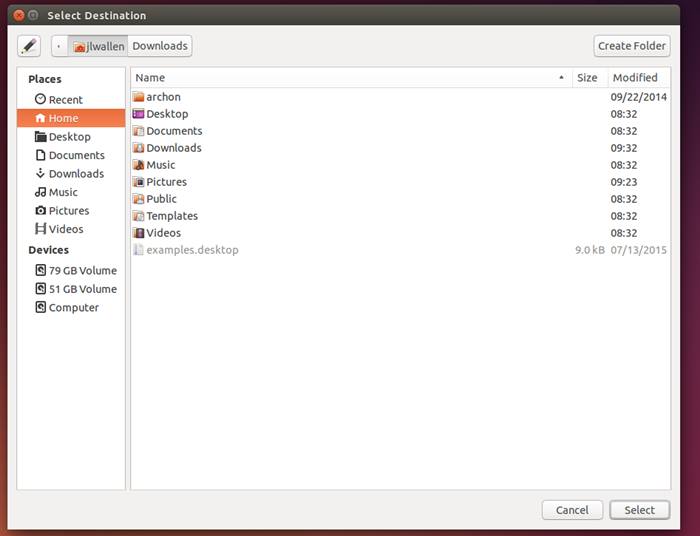Select the jlwallen home path button

98,46
